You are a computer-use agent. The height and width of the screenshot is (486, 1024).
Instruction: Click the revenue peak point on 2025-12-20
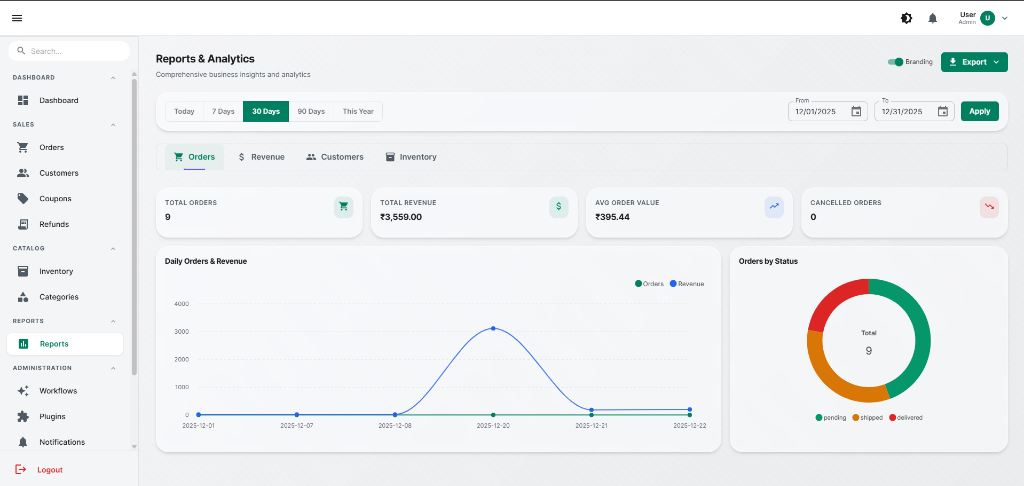coord(493,328)
